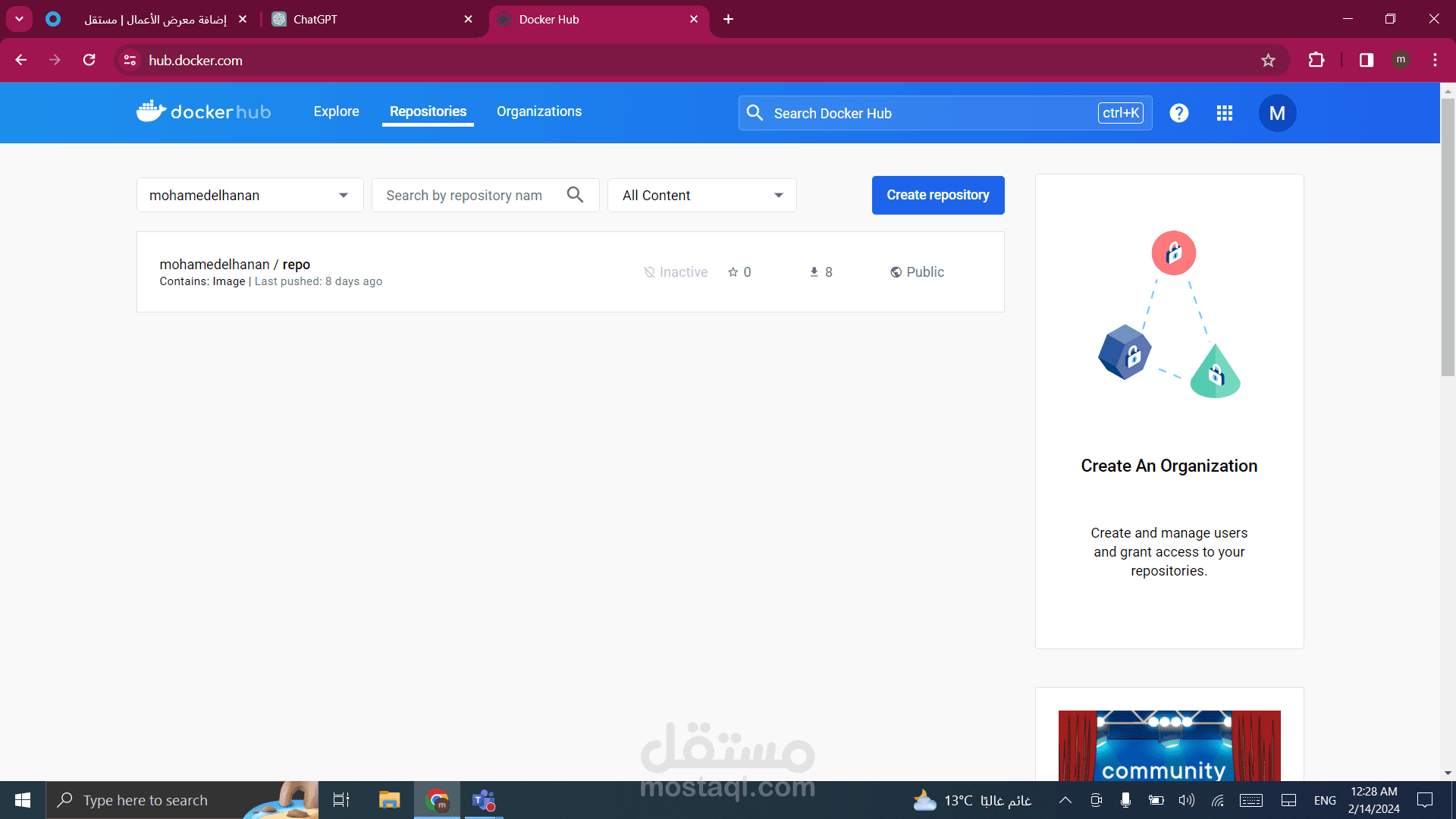Toggle the browser side panel icon

1367,60
